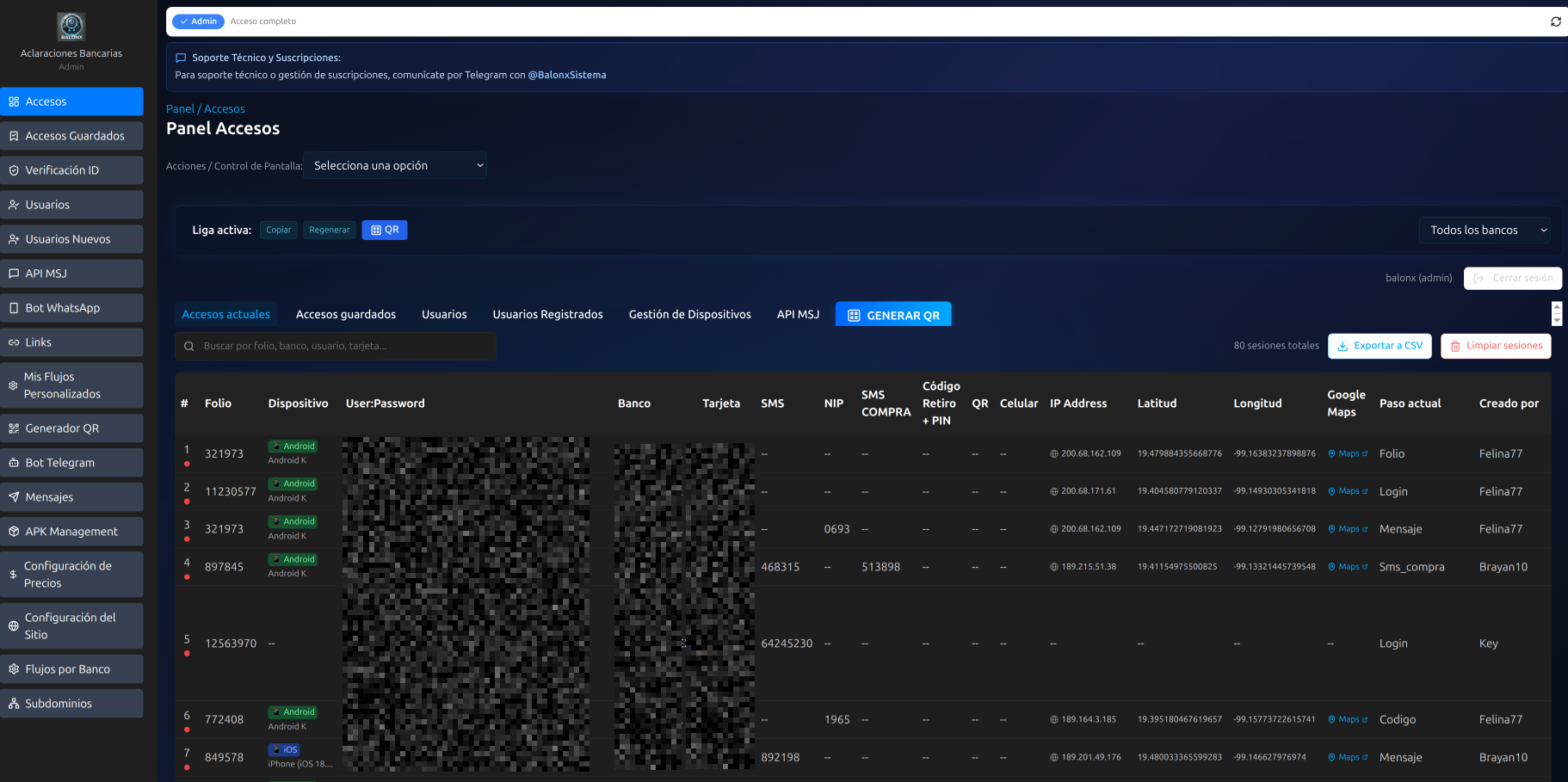Open Flujos por Banco in sidebar
This screenshot has height=782, width=1568.
(71, 669)
